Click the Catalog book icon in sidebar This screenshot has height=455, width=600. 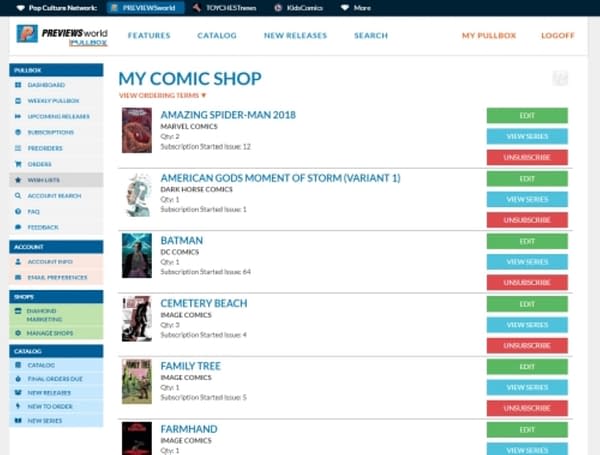[x=18, y=365]
